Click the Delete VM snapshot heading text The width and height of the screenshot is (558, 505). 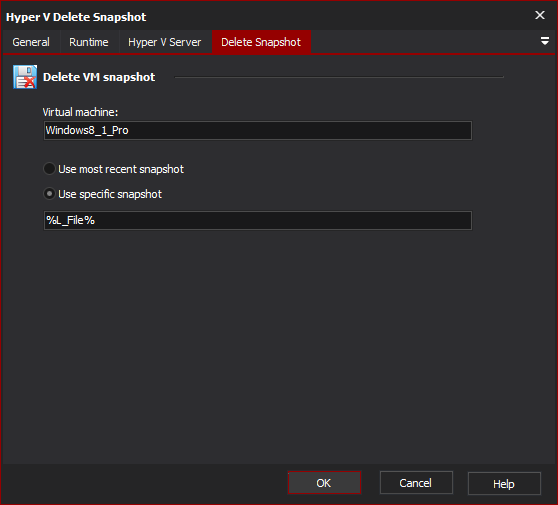coord(99,77)
